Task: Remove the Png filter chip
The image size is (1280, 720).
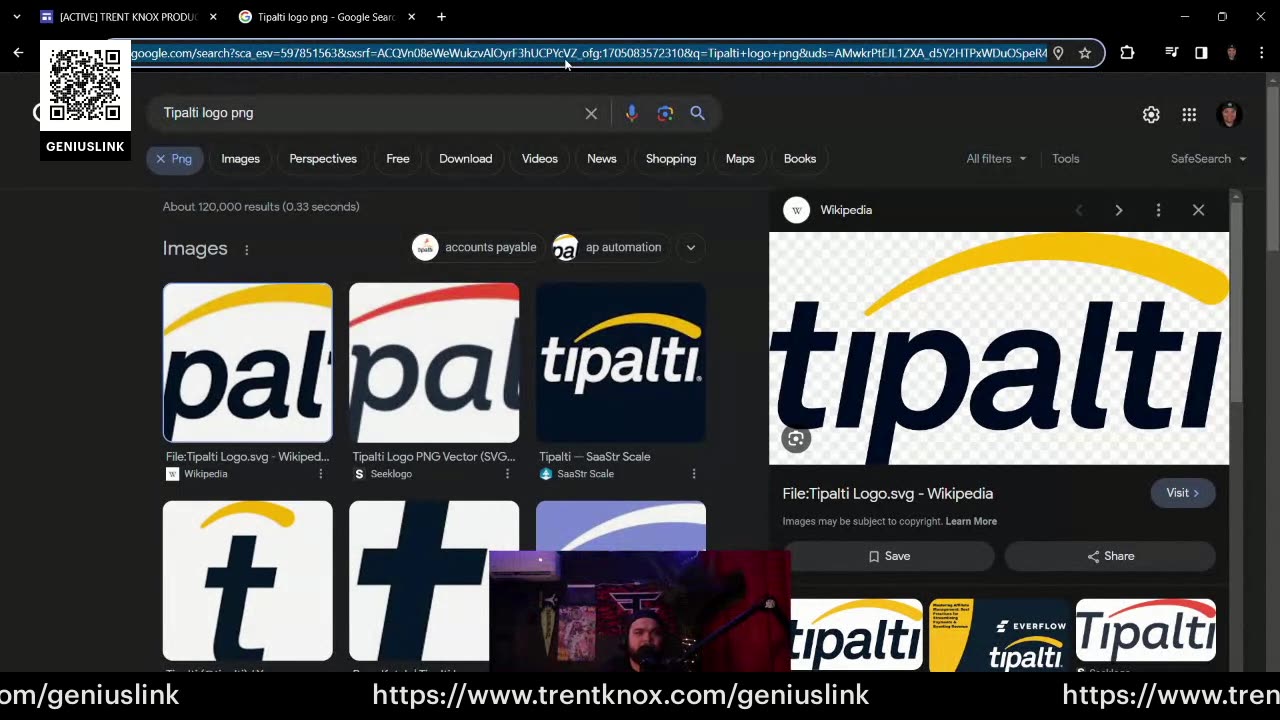Action: 160,159
